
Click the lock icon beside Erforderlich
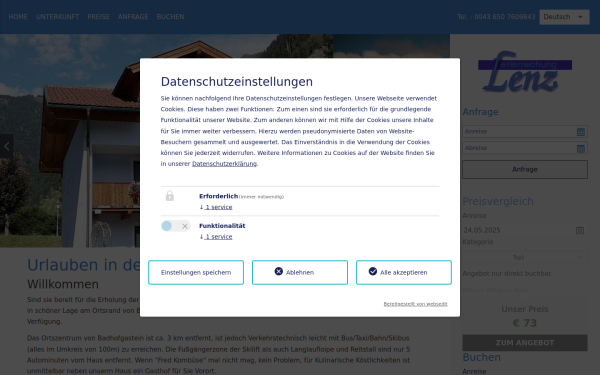click(170, 196)
